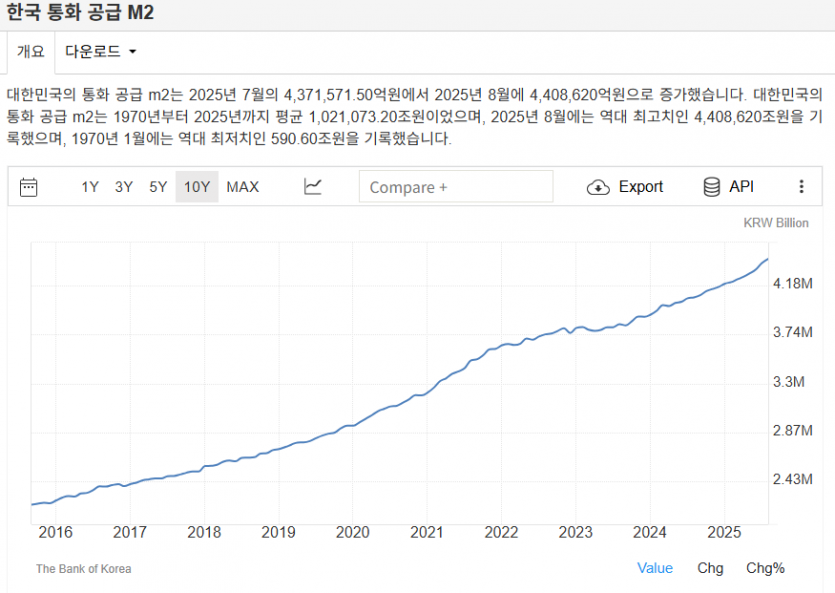Select the 10Y time range
This screenshot has height=593, width=835.
[x=197, y=187]
